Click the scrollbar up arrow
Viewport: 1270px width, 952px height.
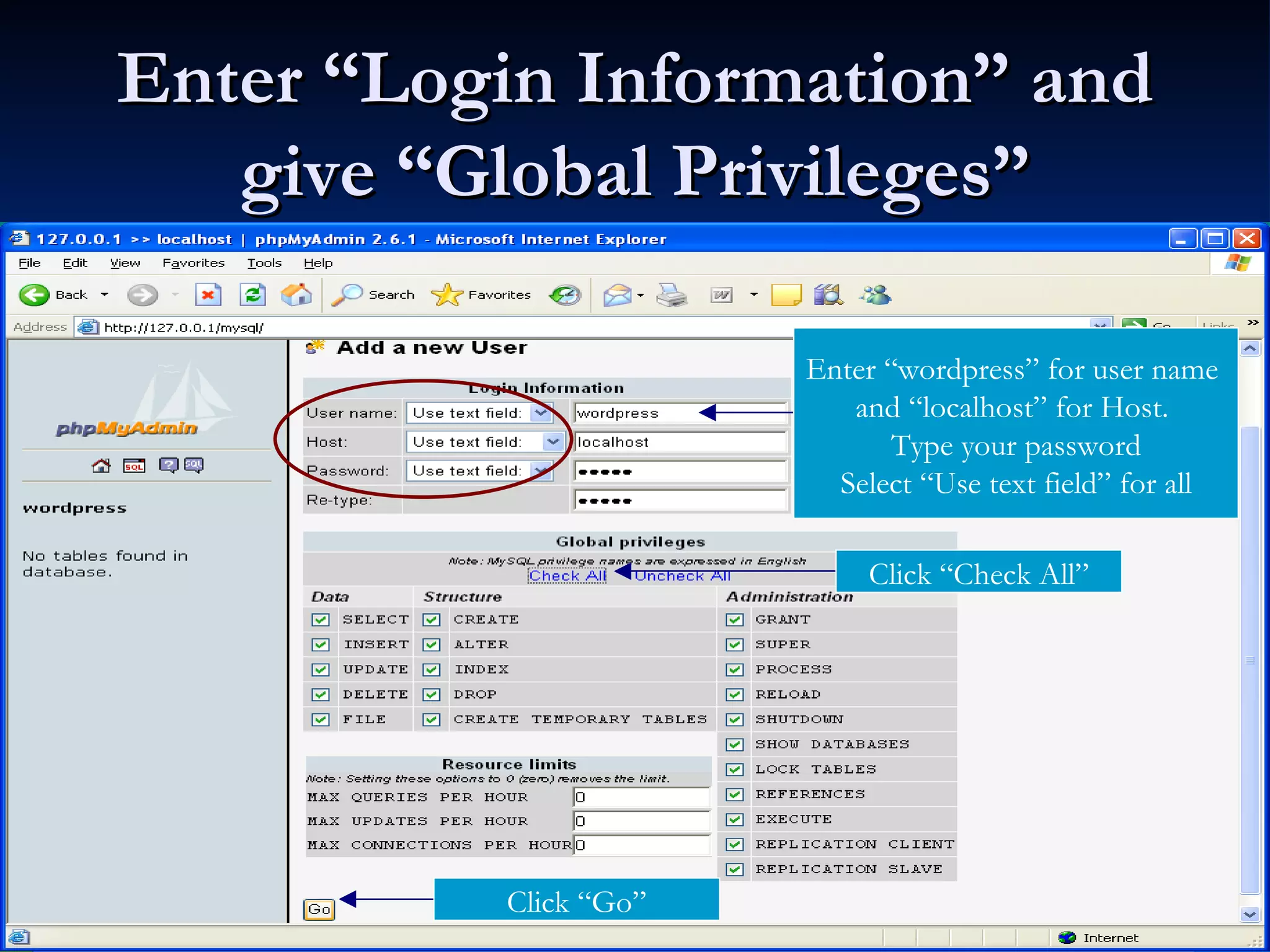1250,348
